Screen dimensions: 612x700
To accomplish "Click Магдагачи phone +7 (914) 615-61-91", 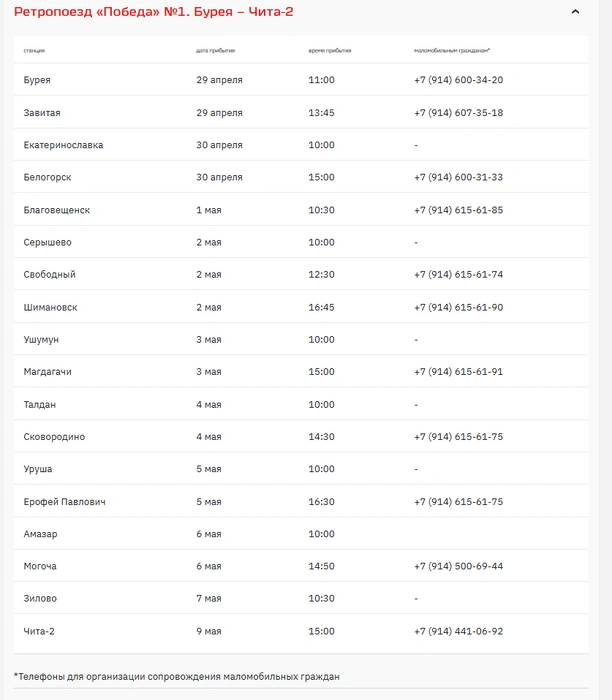I will (458, 372).
